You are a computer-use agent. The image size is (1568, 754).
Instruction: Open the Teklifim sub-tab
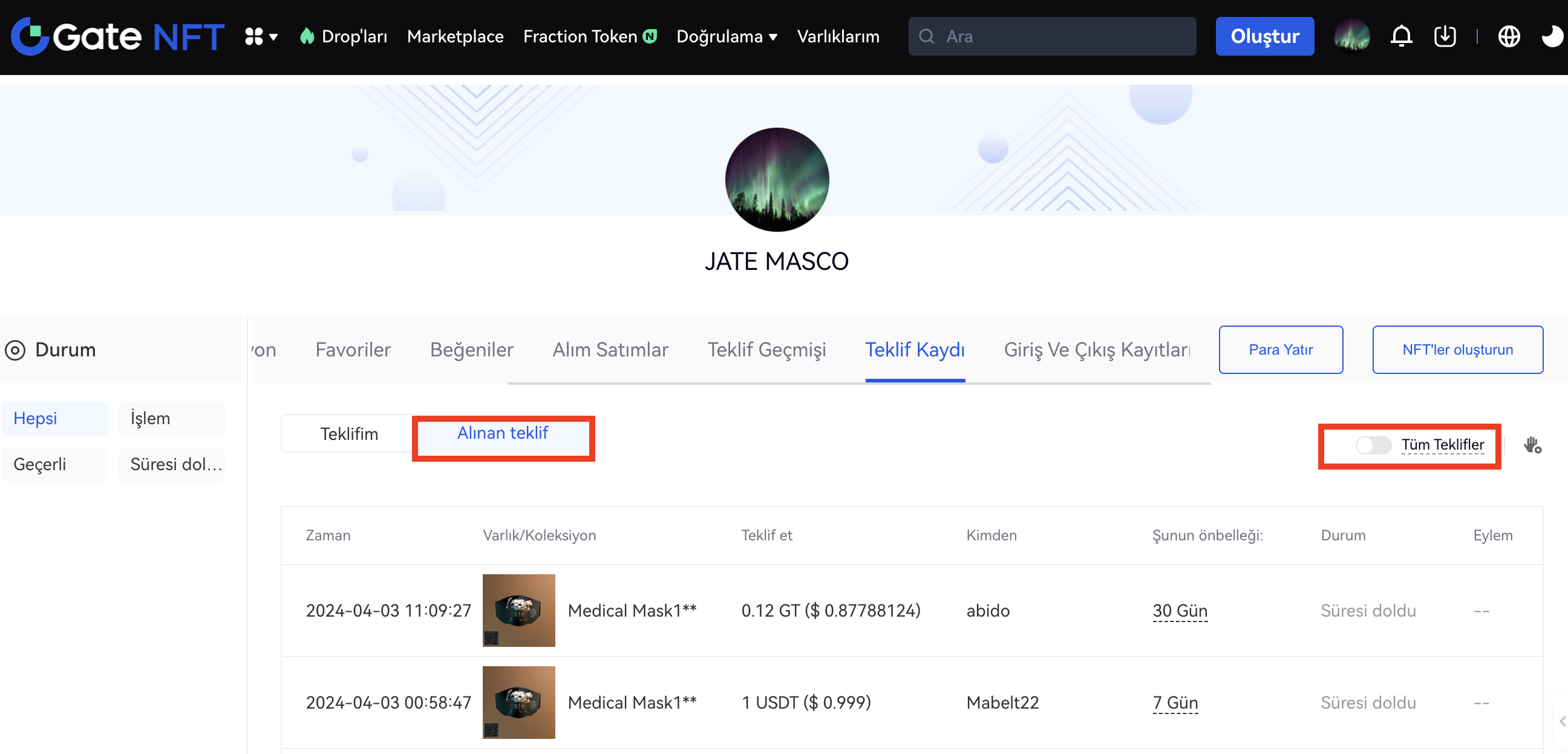[x=349, y=434]
